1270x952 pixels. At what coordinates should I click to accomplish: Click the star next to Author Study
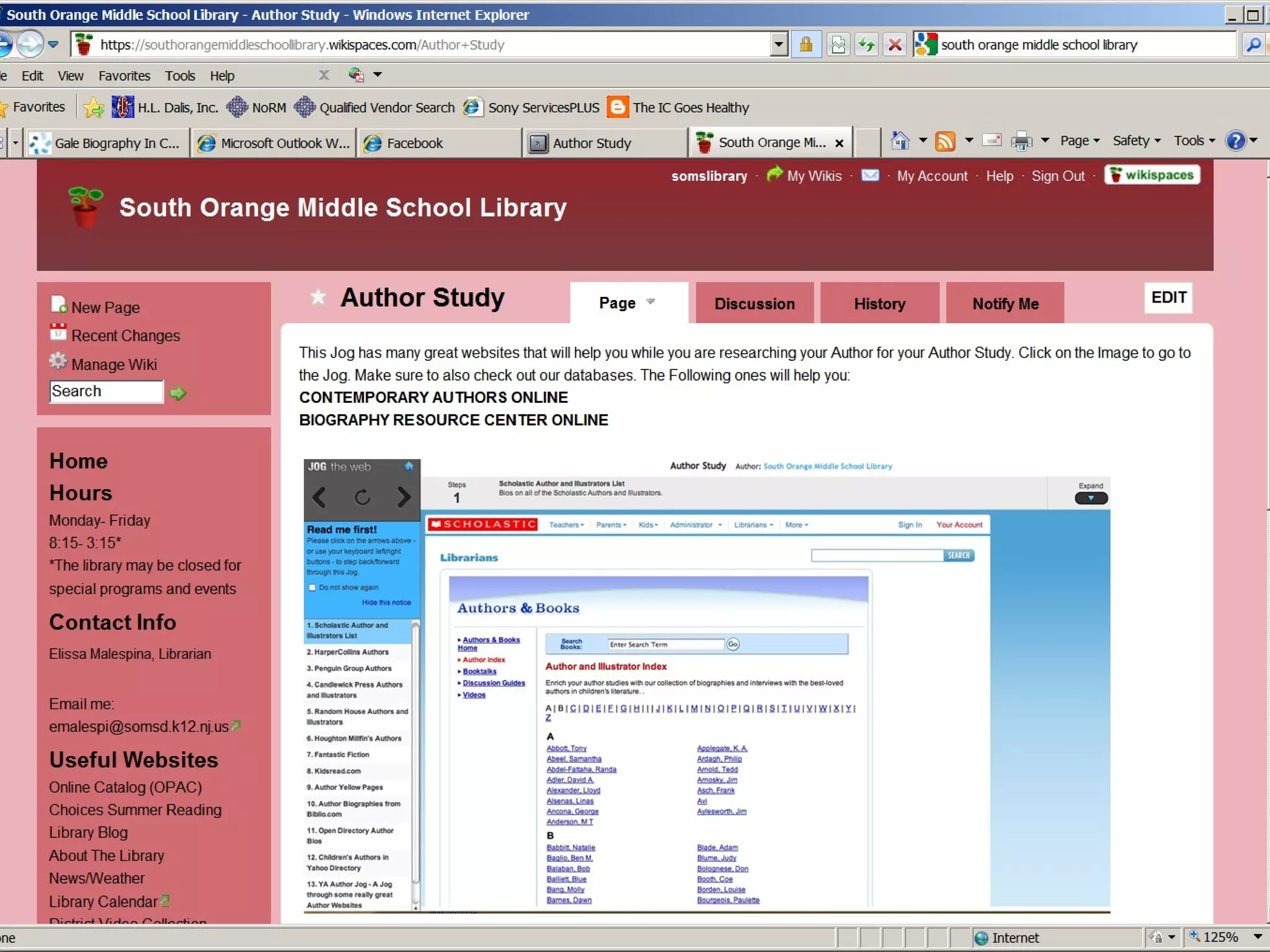[318, 297]
